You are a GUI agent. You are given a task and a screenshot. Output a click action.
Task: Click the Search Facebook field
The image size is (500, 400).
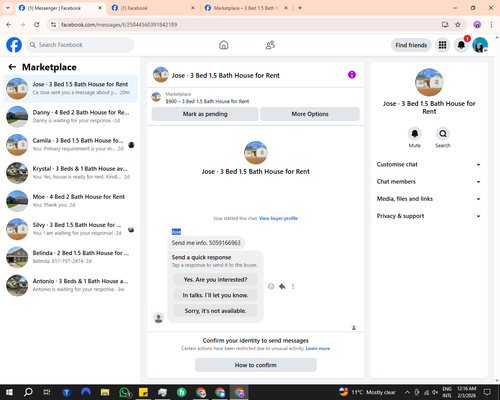[80, 45]
